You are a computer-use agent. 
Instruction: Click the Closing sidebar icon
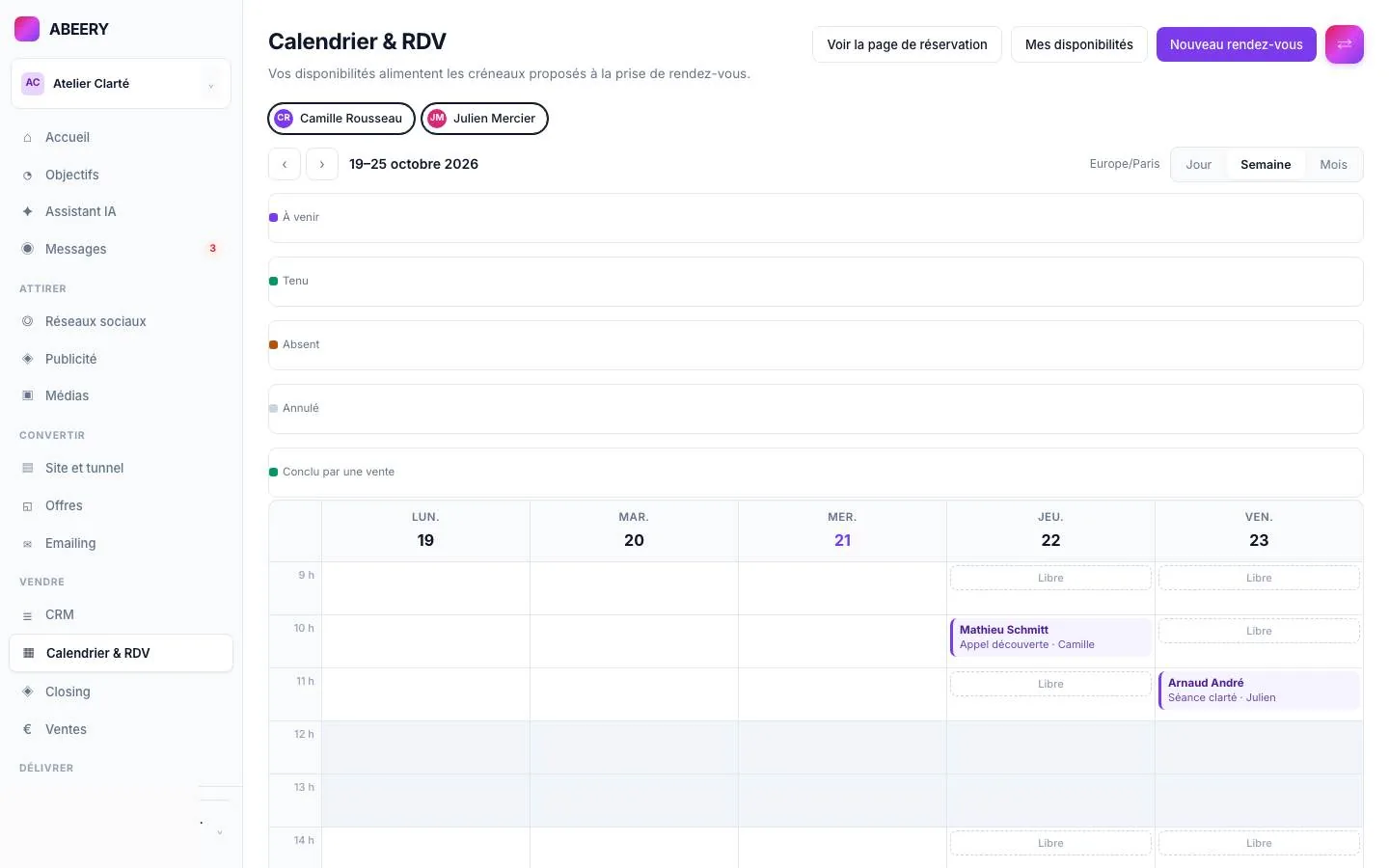click(x=27, y=692)
